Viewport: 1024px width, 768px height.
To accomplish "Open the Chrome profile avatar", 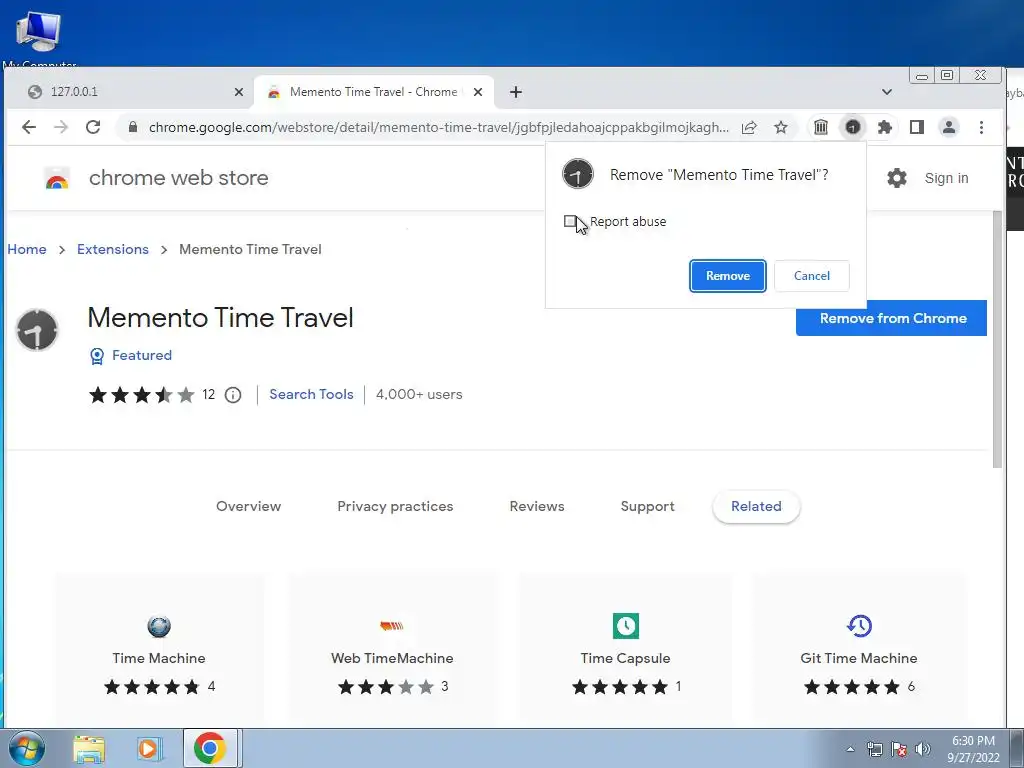I will tap(949, 127).
